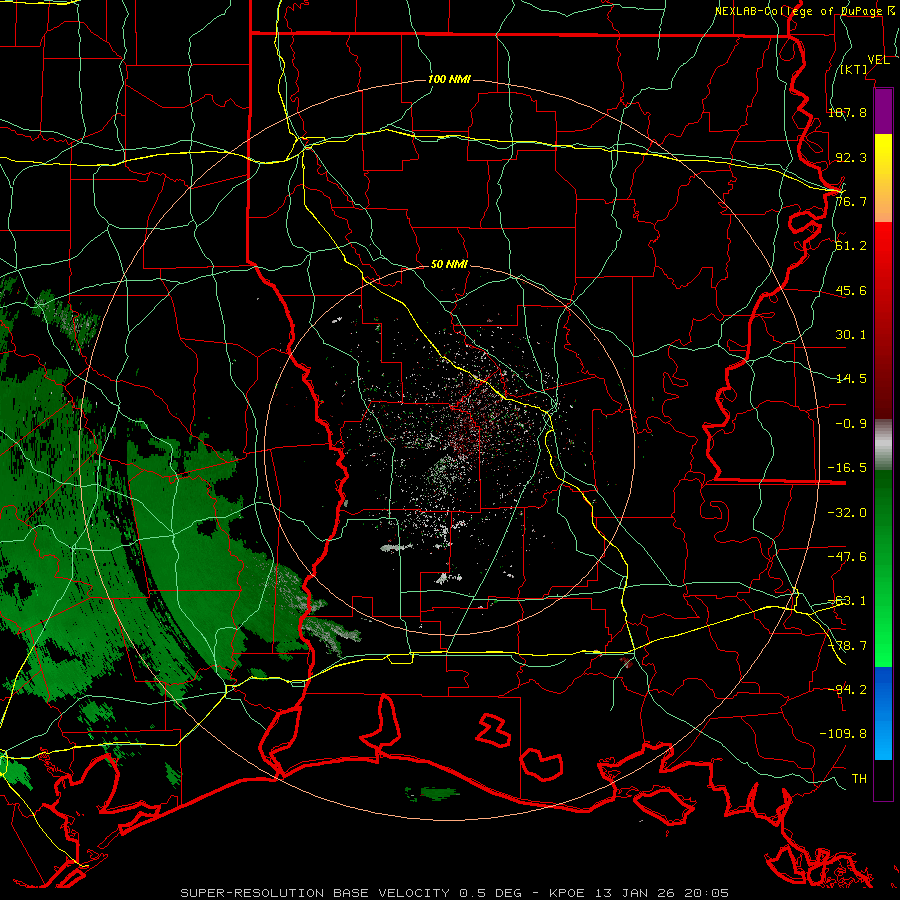Click the 76.7 velocity scale value

[x=851, y=201]
